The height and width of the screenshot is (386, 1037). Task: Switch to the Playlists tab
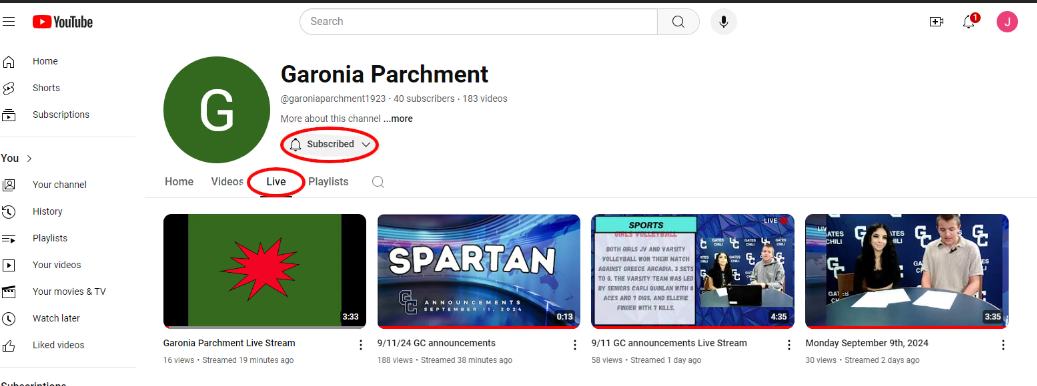(x=328, y=182)
